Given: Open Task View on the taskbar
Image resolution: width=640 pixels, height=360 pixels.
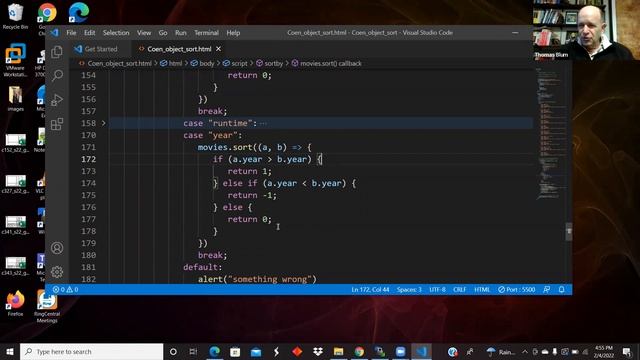Looking at the screenshot, I should pyautogui.click(x=193, y=351).
